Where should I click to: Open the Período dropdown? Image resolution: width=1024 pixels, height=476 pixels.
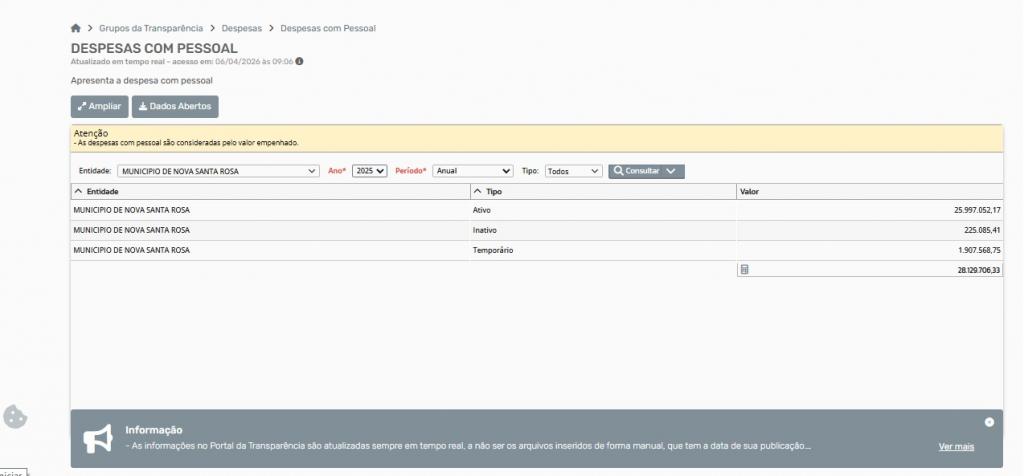[472, 171]
